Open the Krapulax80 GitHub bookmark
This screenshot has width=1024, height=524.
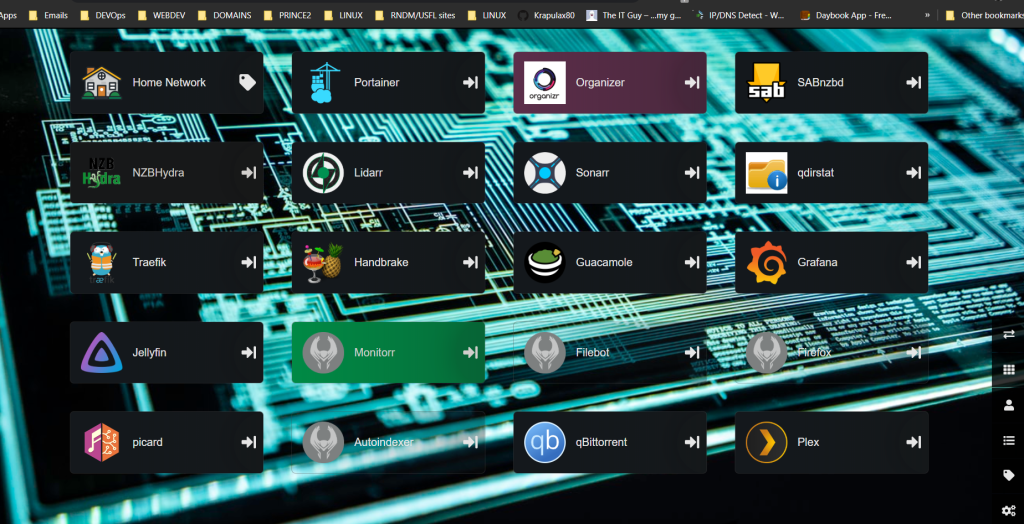pyautogui.click(x=552, y=15)
